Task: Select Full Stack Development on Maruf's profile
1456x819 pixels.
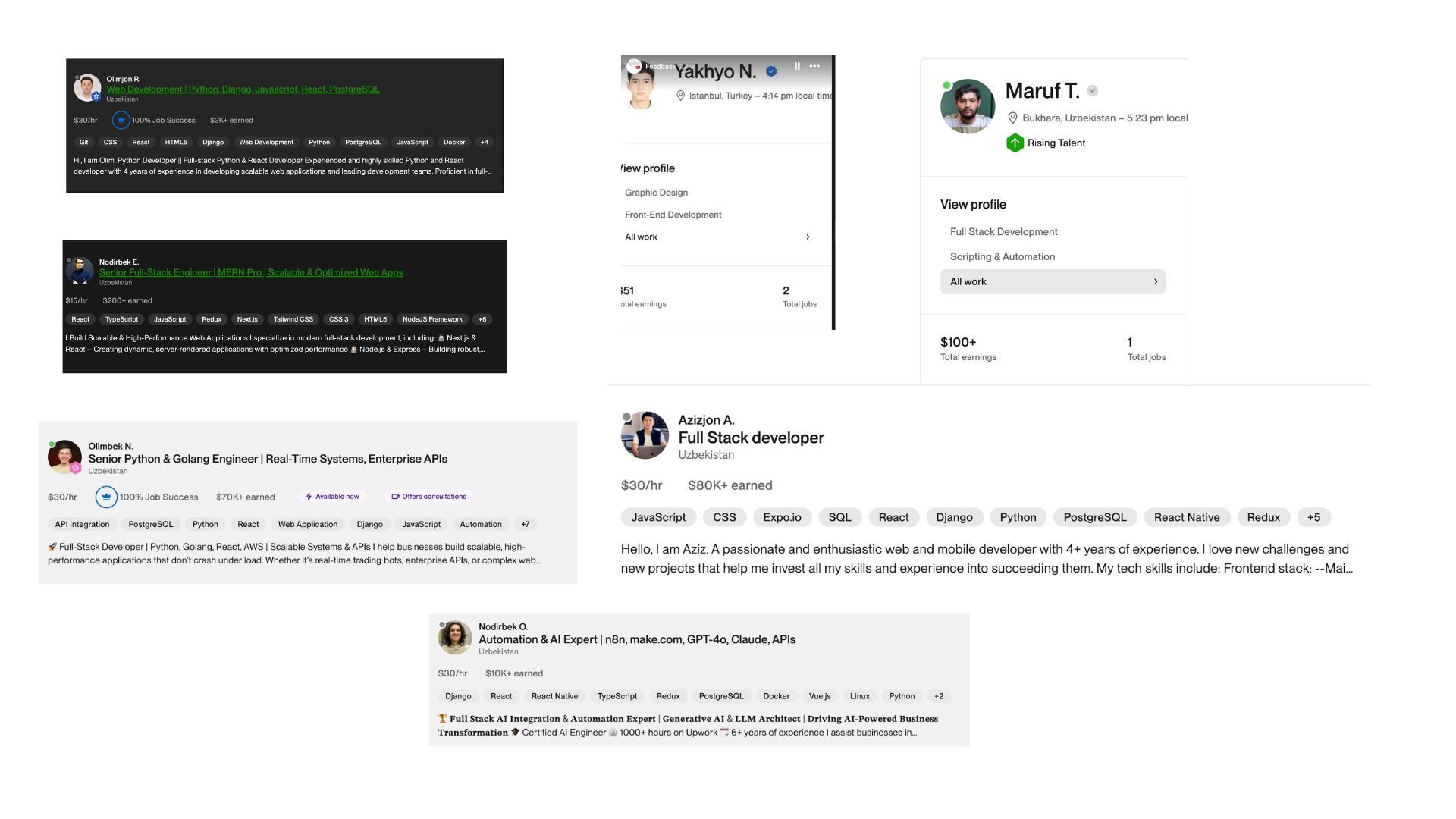Action: point(1003,232)
